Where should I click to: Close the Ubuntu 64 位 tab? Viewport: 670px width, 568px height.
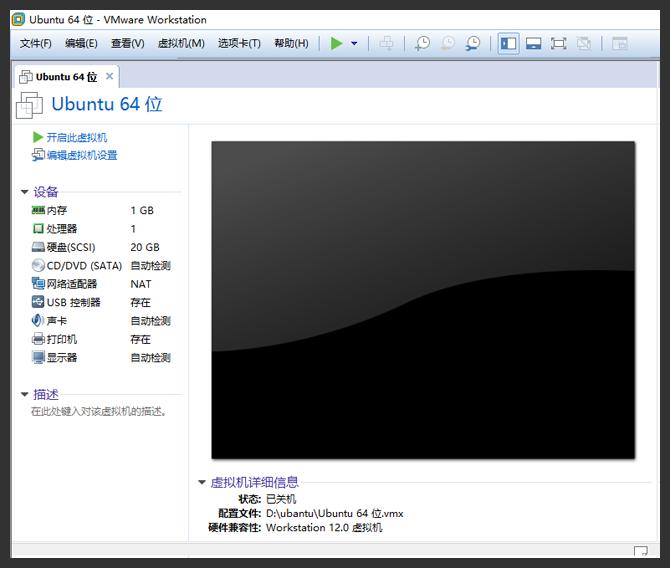(110, 76)
